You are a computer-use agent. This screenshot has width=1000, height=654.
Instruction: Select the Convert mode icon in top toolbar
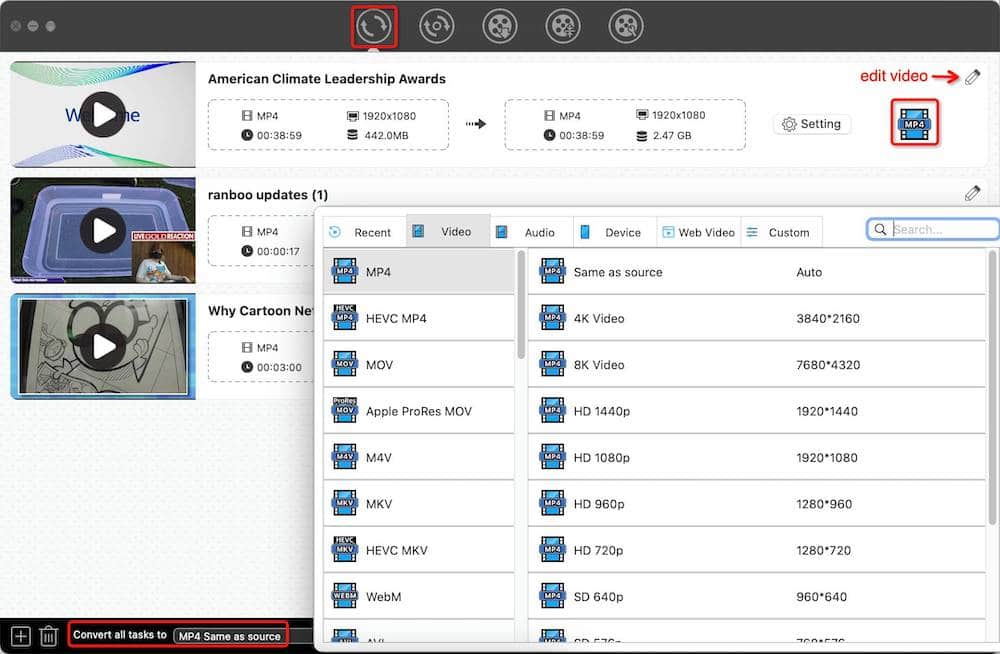[x=374, y=26]
